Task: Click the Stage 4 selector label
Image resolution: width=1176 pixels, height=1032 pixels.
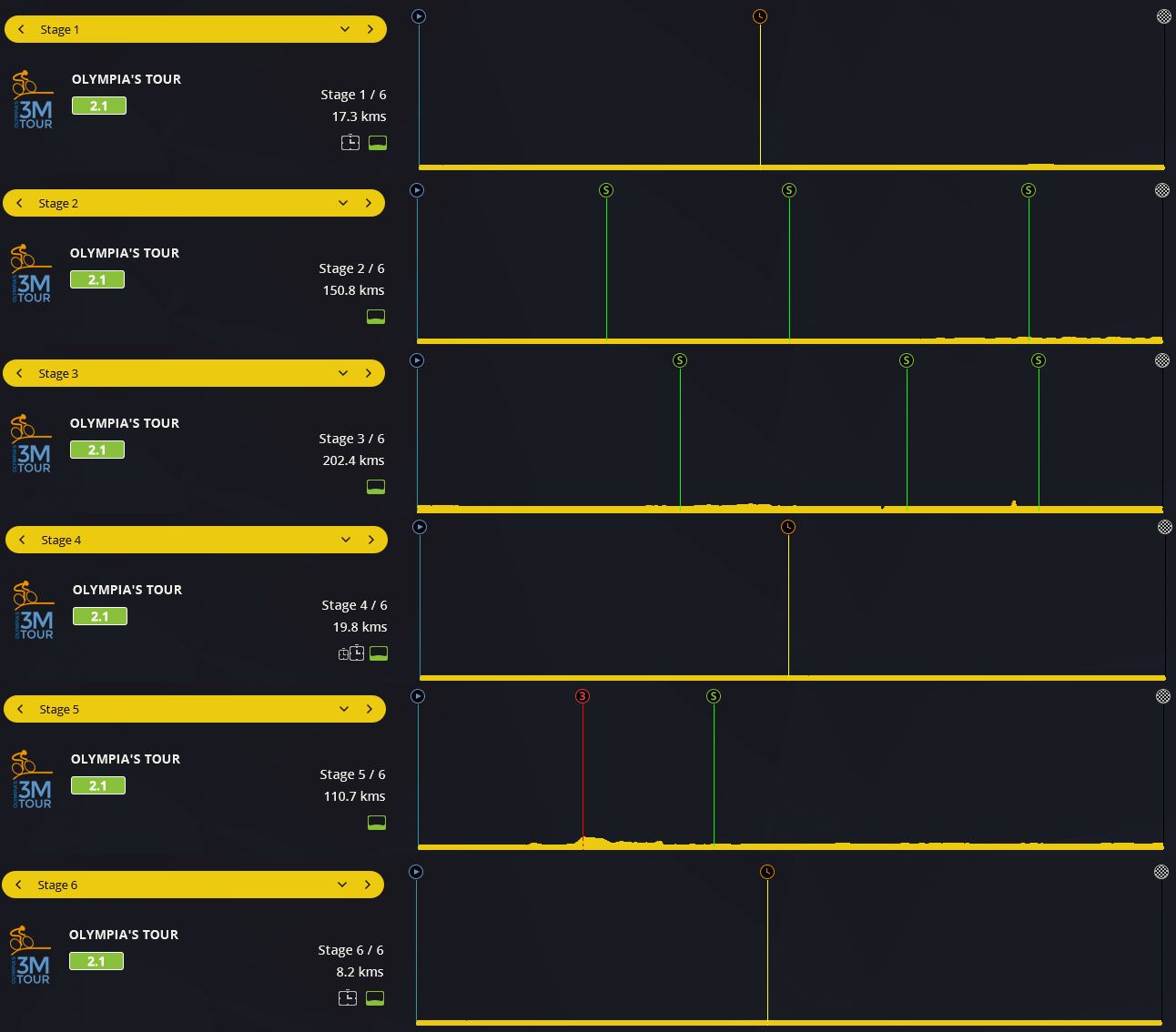Action: tap(61, 540)
